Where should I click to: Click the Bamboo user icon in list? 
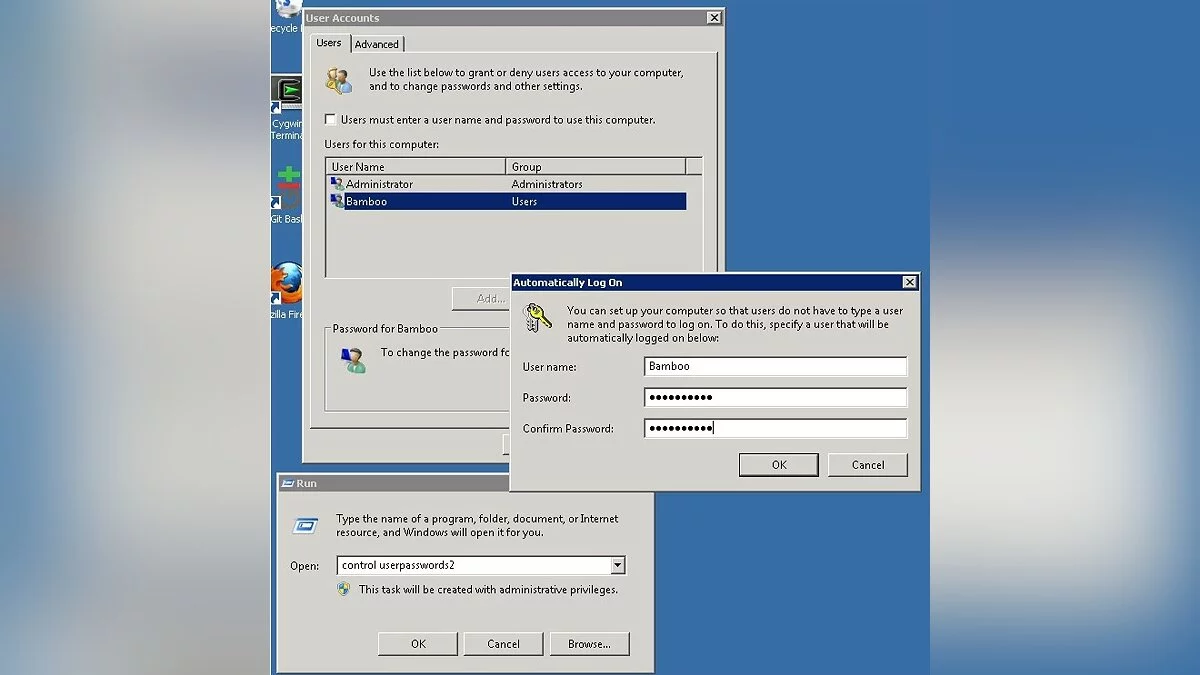(337, 201)
